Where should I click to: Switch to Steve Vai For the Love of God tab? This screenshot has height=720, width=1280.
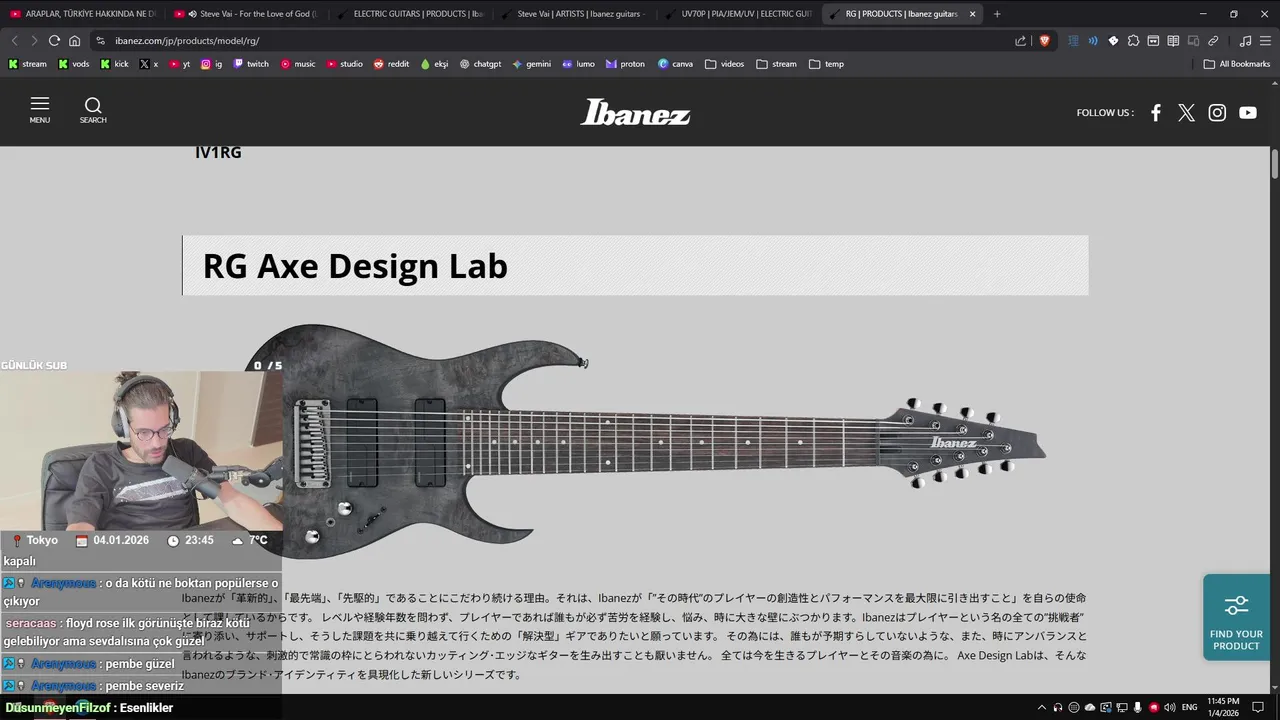(x=245, y=14)
